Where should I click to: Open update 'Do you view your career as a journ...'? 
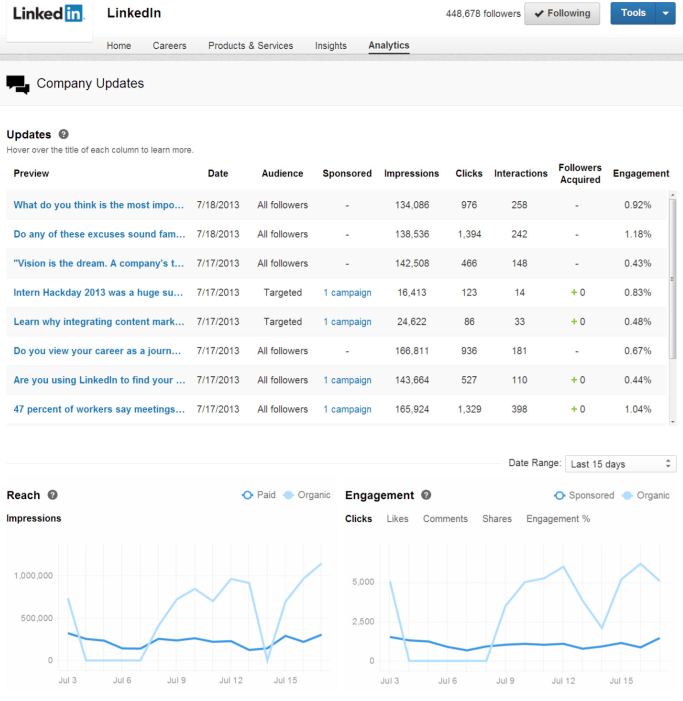point(97,351)
